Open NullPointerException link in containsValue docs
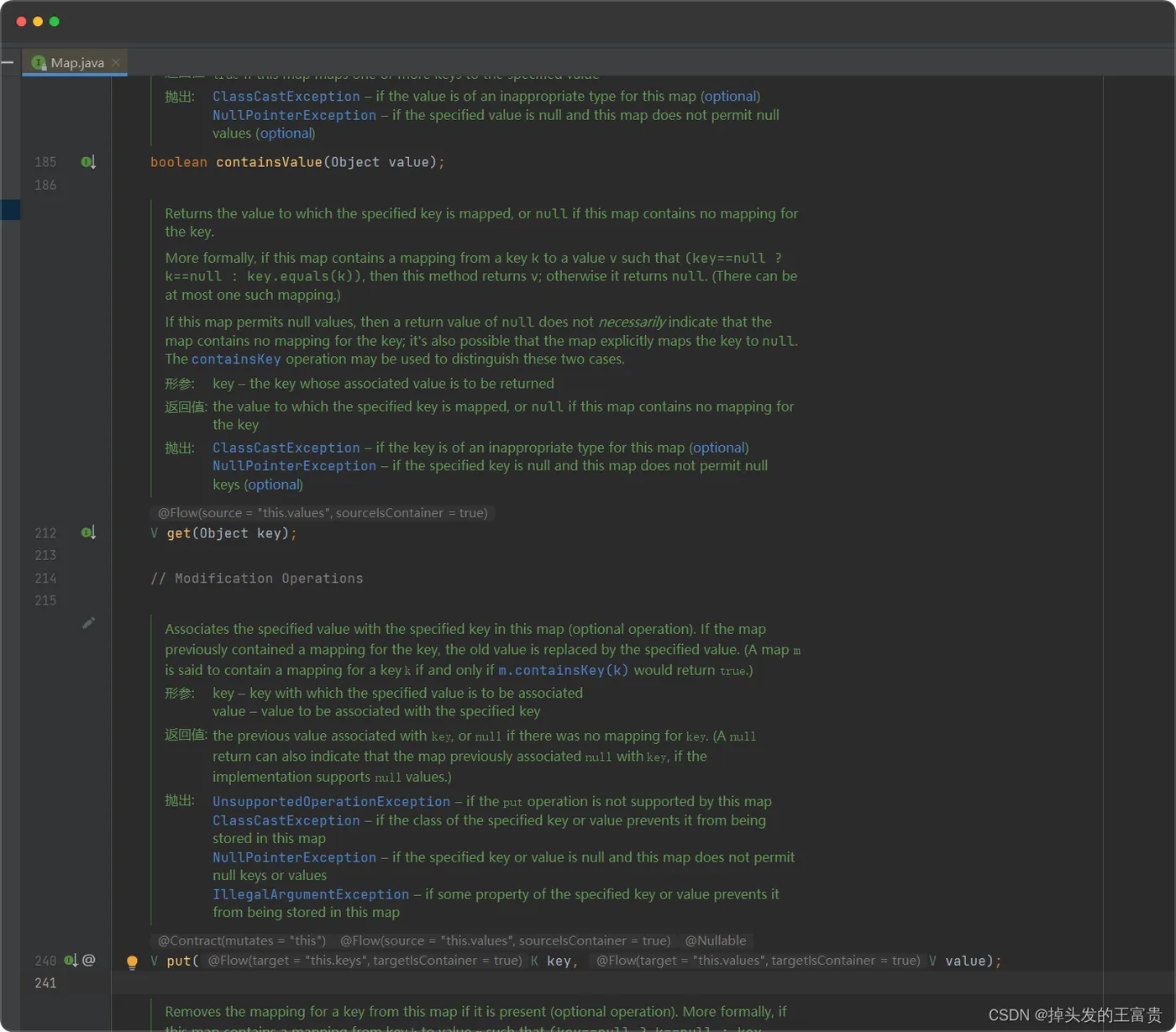The width and height of the screenshot is (1176, 1032). [x=294, y=115]
